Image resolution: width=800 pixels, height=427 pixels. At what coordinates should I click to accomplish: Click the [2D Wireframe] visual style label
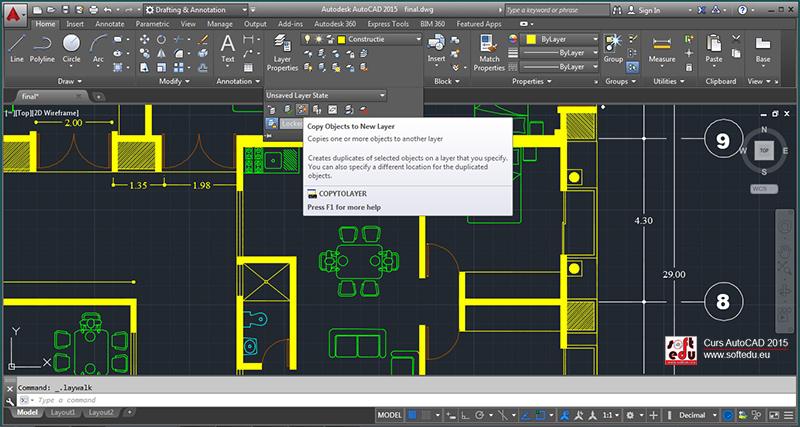pos(56,113)
